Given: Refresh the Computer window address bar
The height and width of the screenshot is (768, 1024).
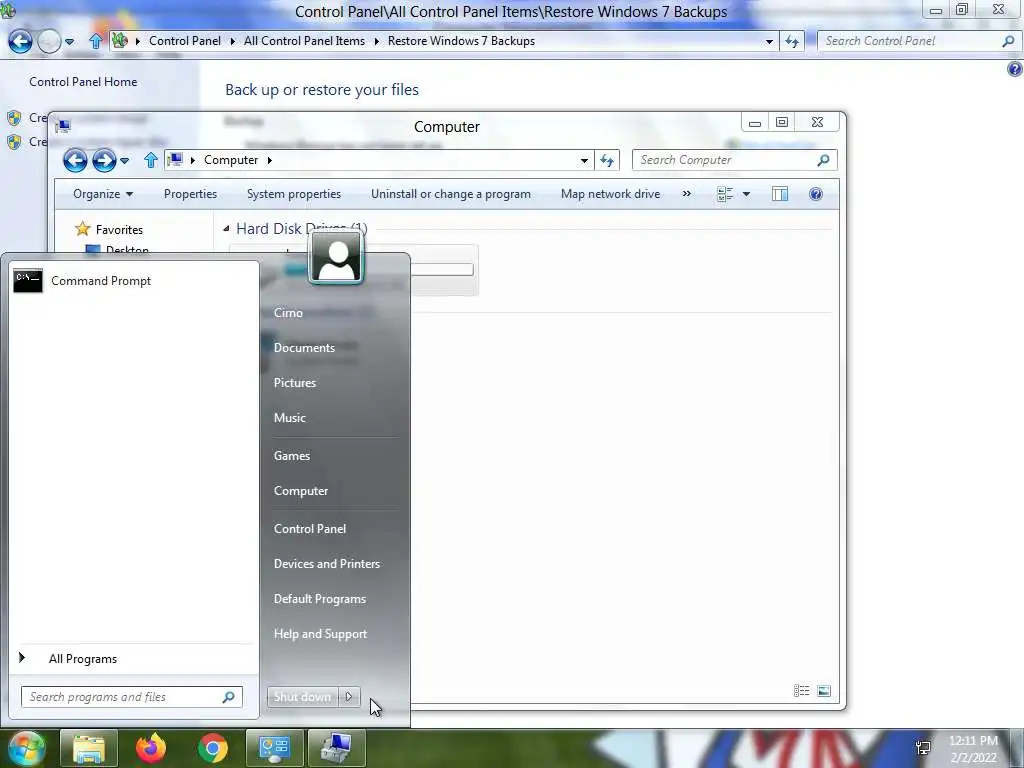Looking at the screenshot, I should (607, 160).
